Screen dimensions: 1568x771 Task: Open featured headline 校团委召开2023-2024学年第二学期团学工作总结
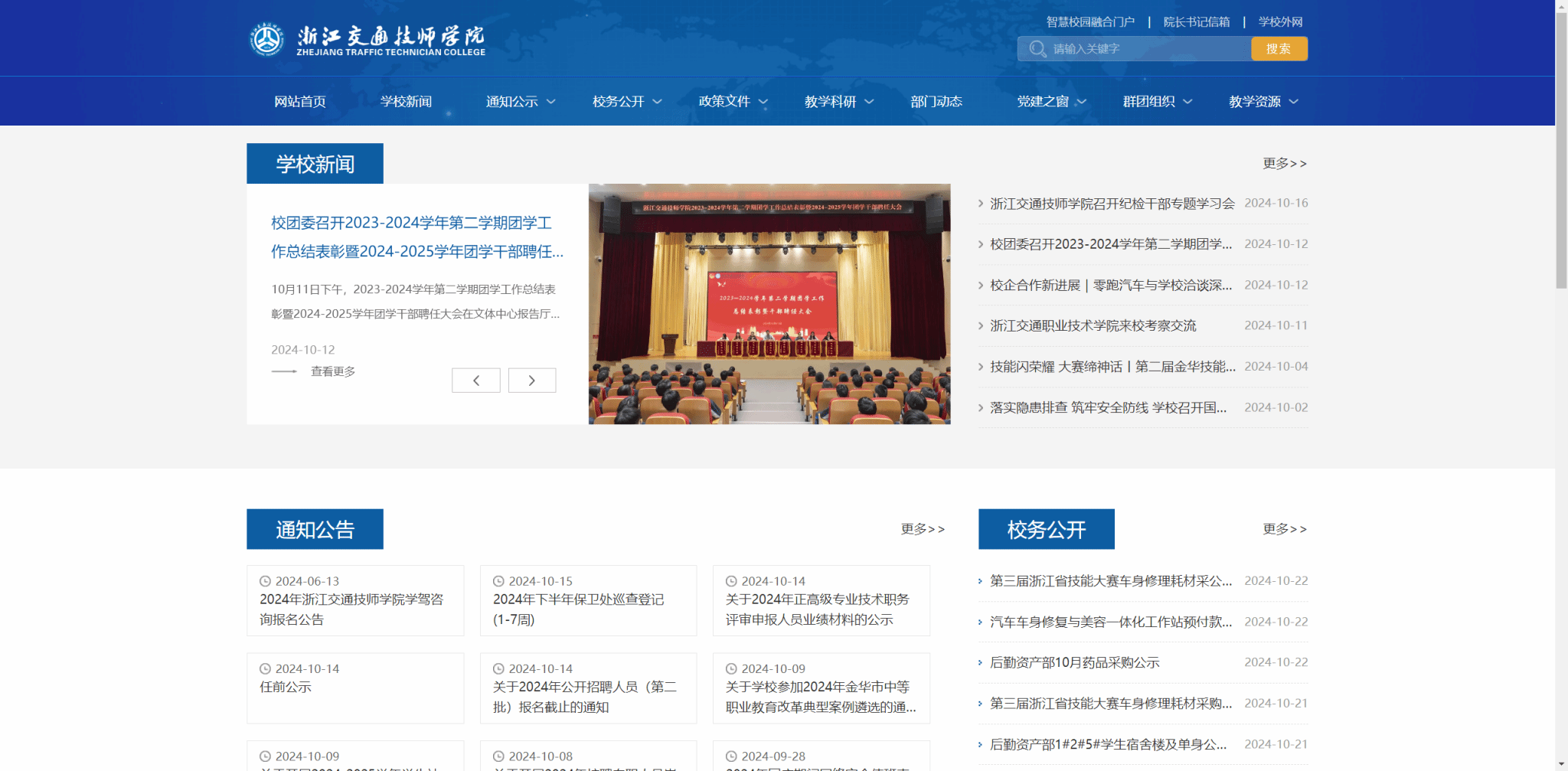[x=417, y=237]
